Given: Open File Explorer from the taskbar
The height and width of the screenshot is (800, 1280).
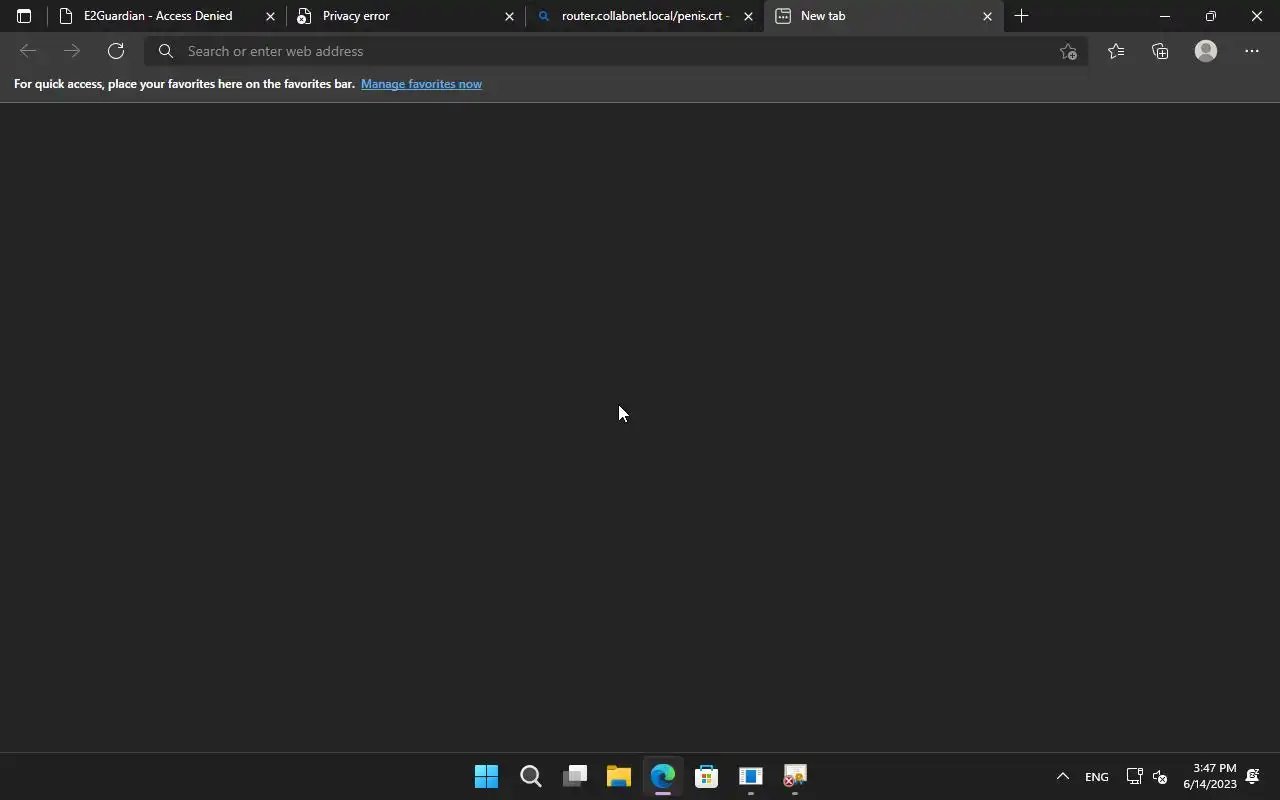Looking at the screenshot, I should pyautogui.click(x=619, y=776).
